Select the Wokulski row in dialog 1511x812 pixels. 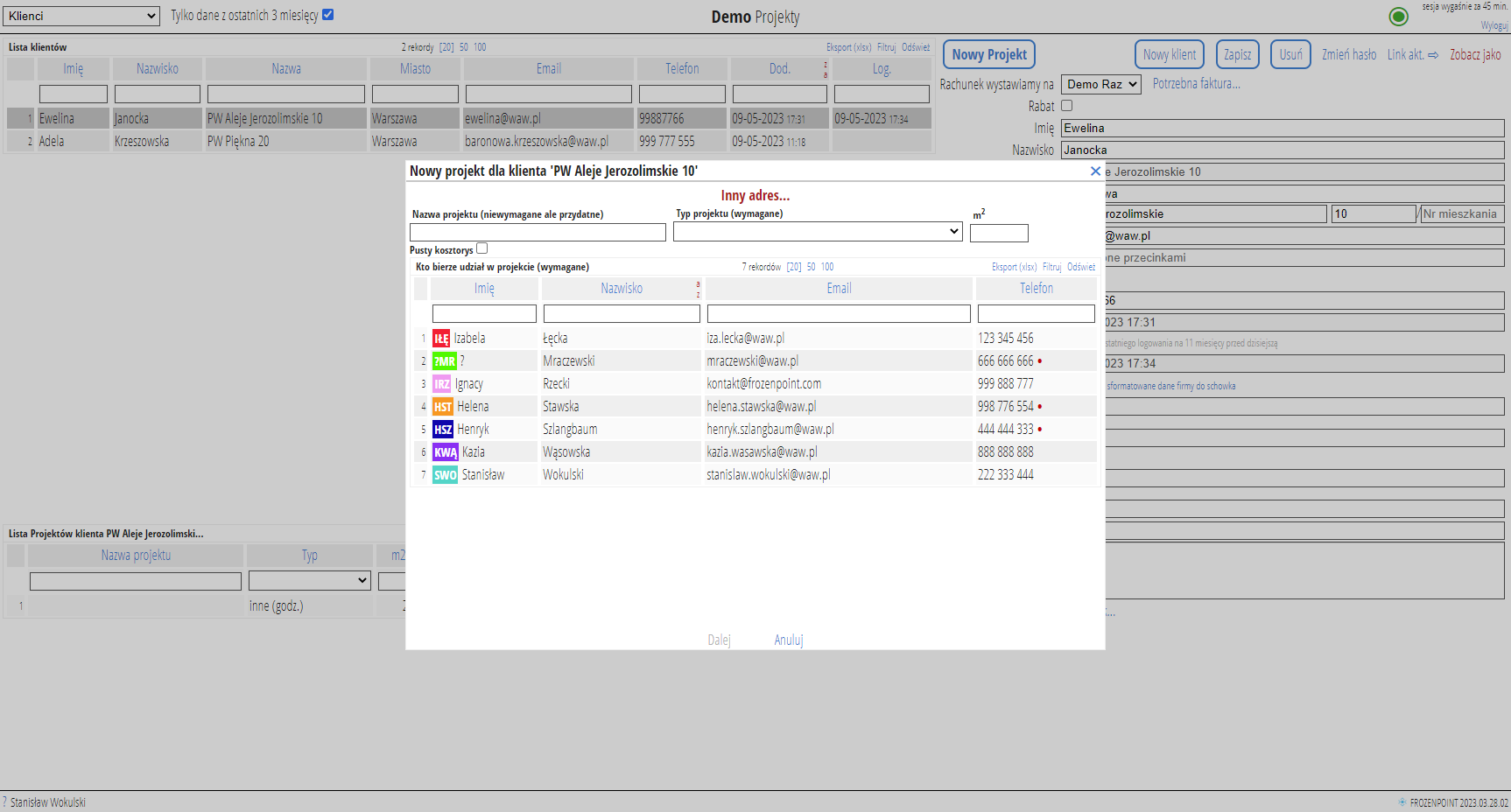click(755, 475)
